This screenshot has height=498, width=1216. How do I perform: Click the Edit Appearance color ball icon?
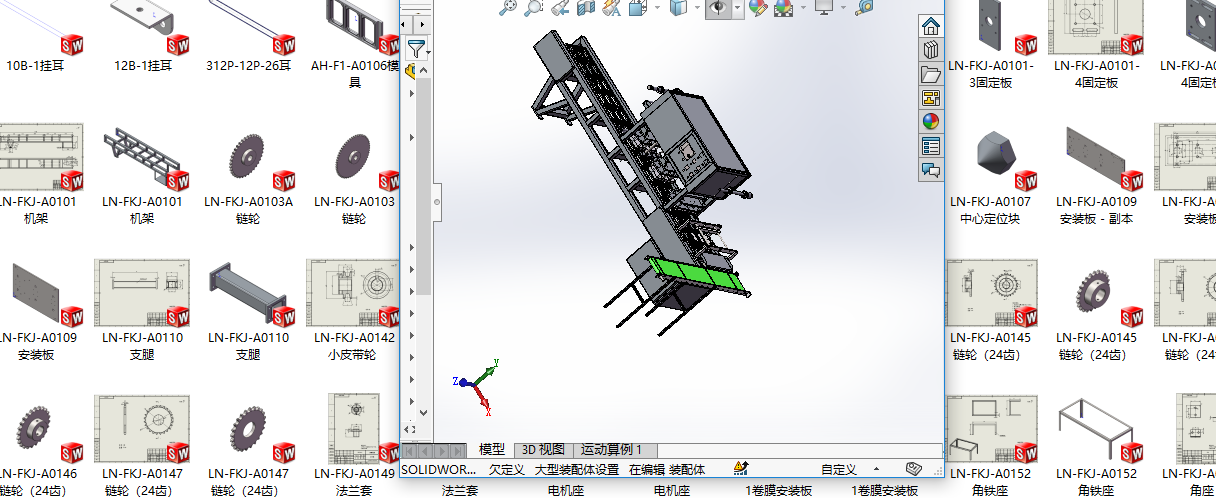coord(757,8)
